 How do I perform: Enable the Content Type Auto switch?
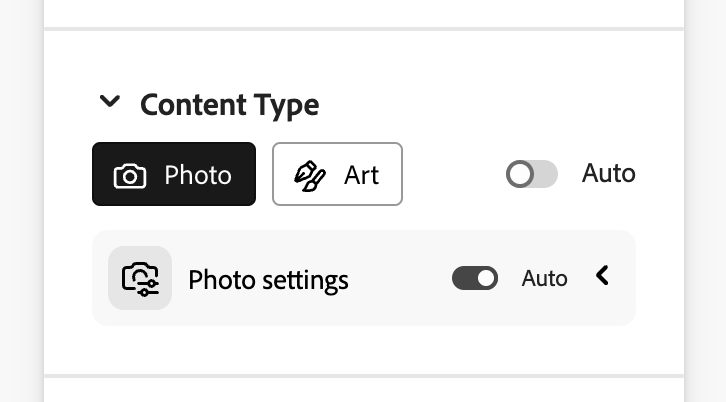pyautogui.click(x=531, y=174)
